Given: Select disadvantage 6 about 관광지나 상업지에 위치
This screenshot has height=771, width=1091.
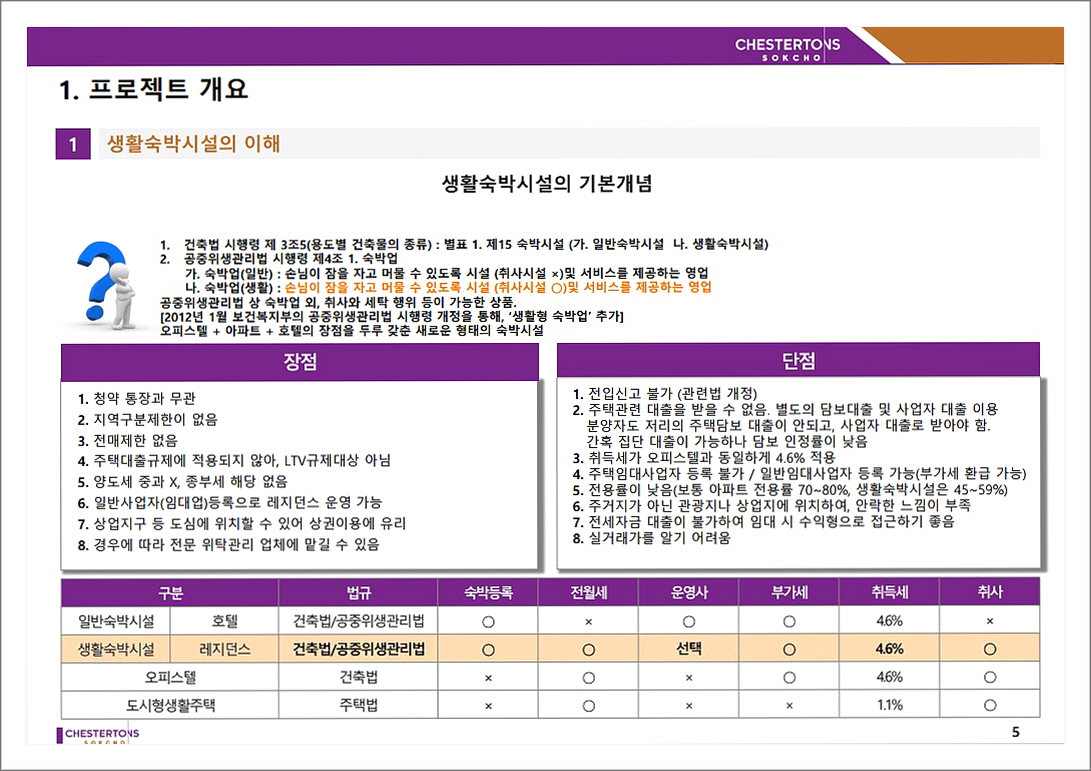Looking at the screenshot, I should pyautogui.click(x=771, y=506).
